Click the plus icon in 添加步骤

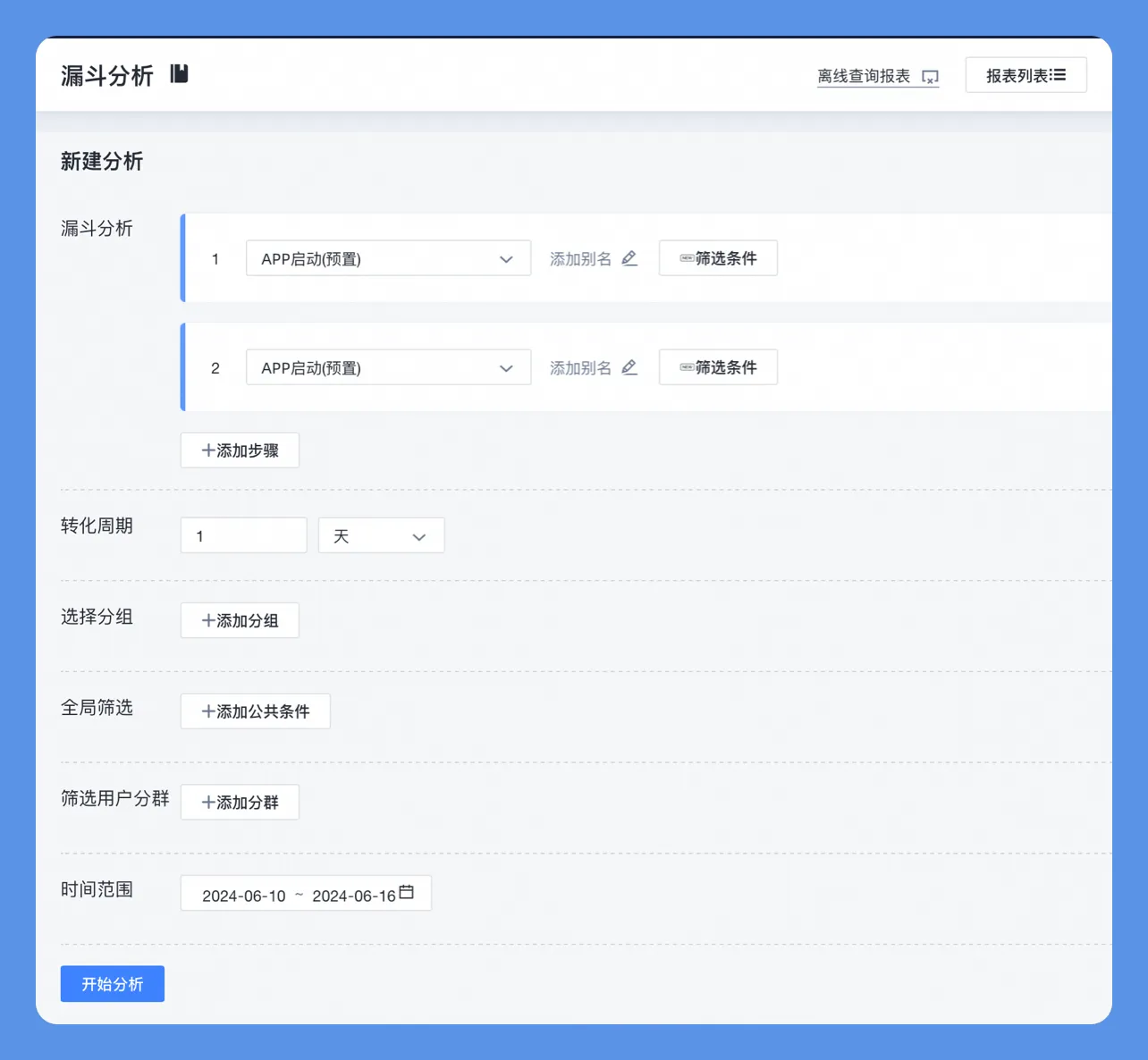pyautogui.click(x=208, y=450)
